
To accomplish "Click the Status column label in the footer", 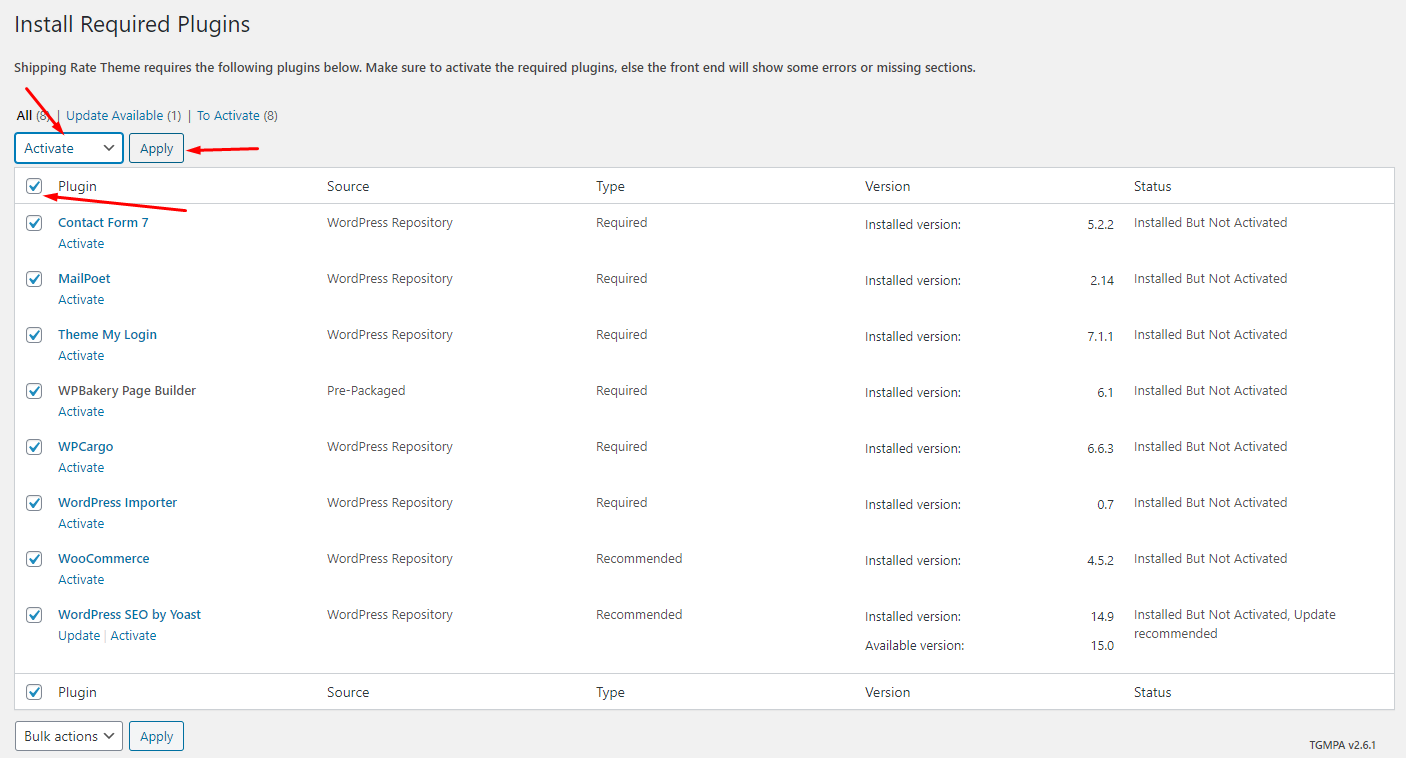I will click(1152, 692).
